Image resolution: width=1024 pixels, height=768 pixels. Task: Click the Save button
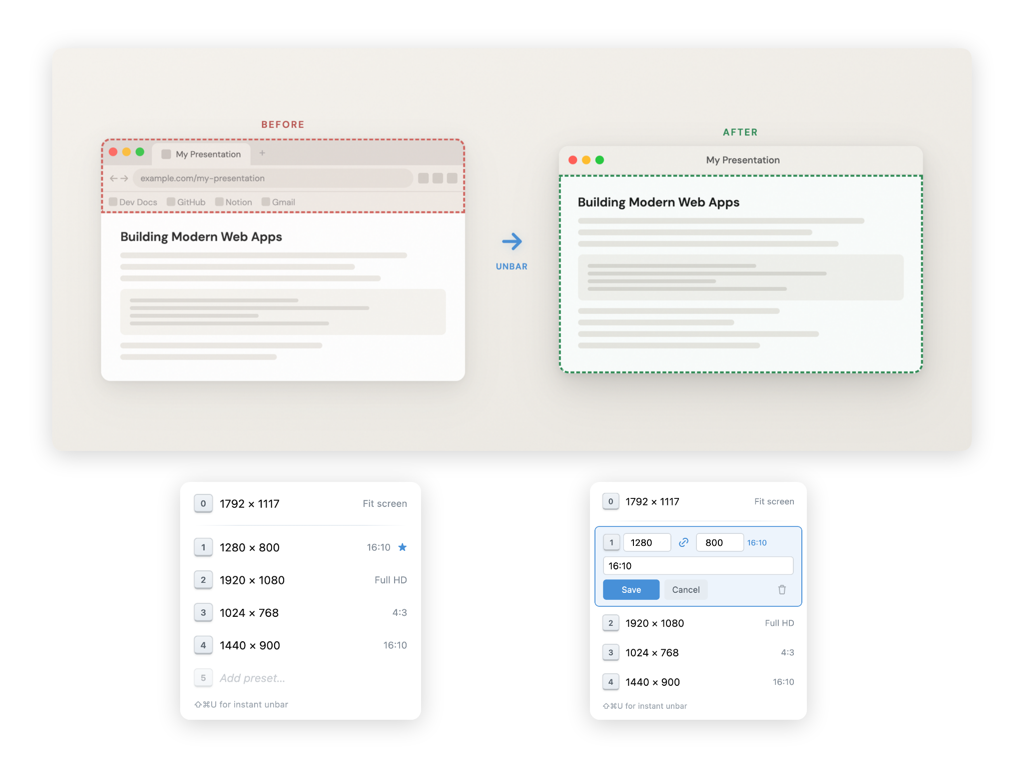(631, 590)
